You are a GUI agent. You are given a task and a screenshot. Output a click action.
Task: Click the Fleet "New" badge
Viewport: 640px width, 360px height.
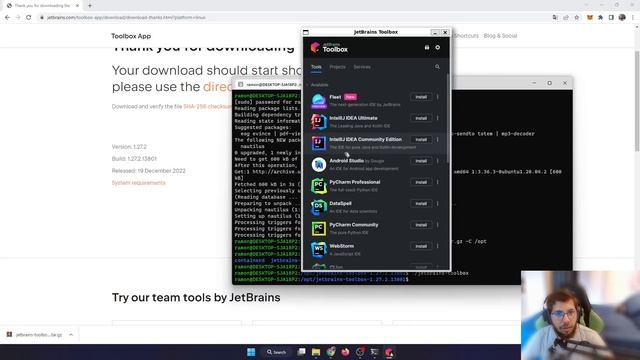(350, 97)
